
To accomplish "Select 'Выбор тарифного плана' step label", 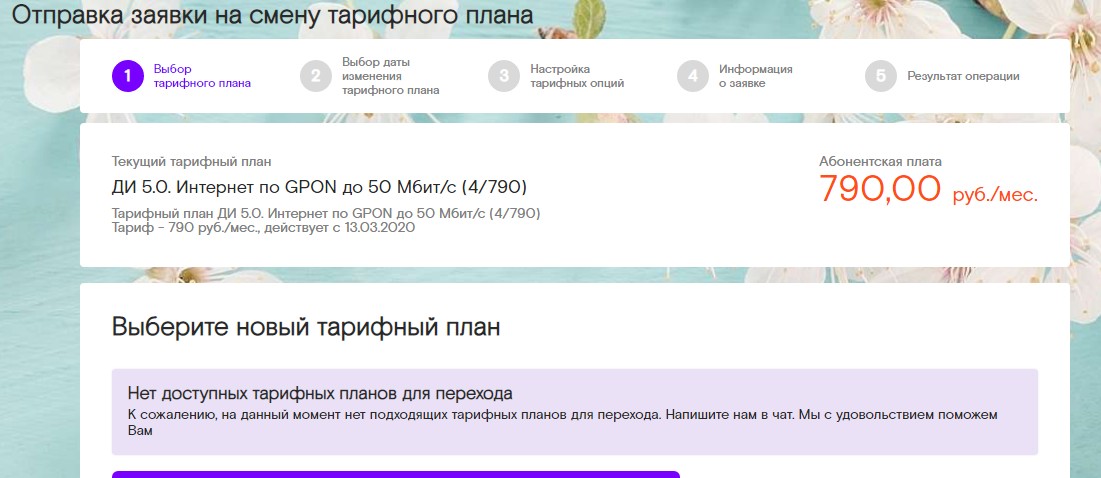I will [x=202, y=76].
